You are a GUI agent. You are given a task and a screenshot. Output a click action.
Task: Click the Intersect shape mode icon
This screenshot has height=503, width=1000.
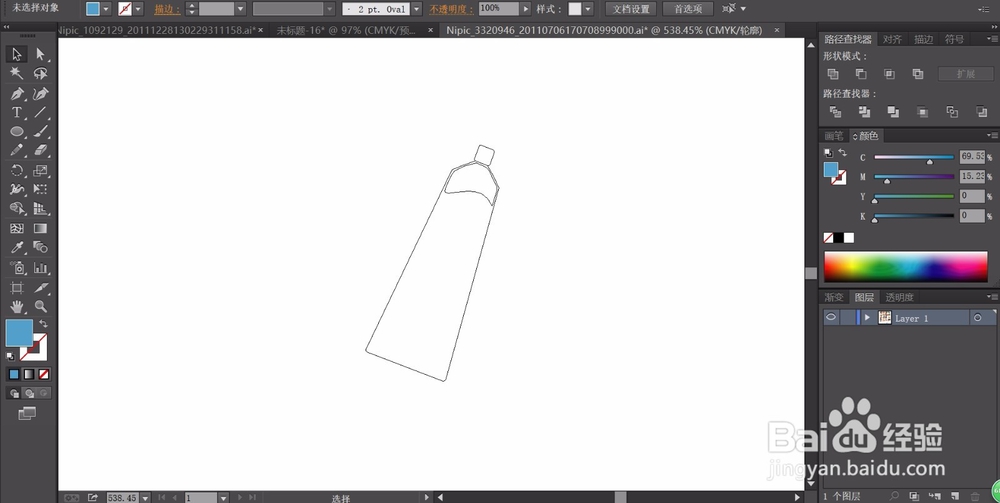(x=889, y=74)
